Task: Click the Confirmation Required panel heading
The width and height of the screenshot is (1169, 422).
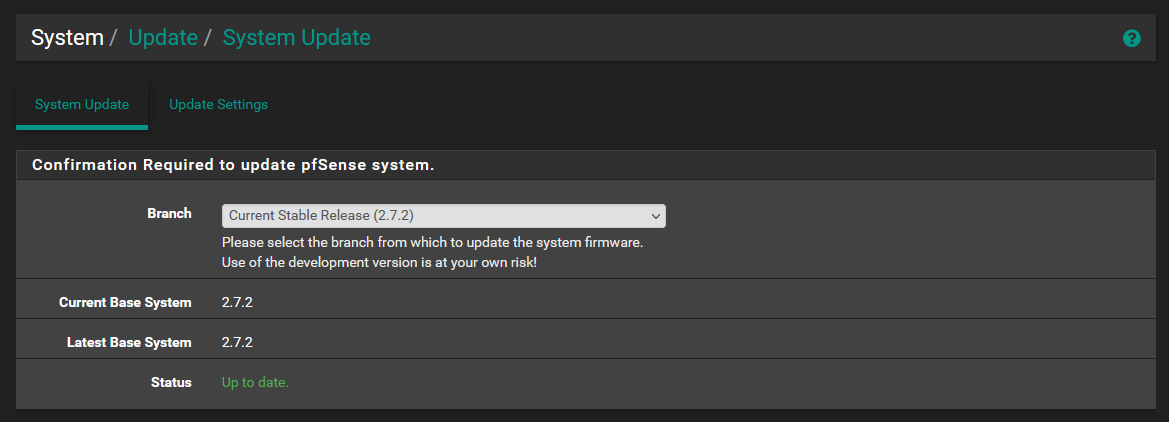Action: click(x=233, y=165)
